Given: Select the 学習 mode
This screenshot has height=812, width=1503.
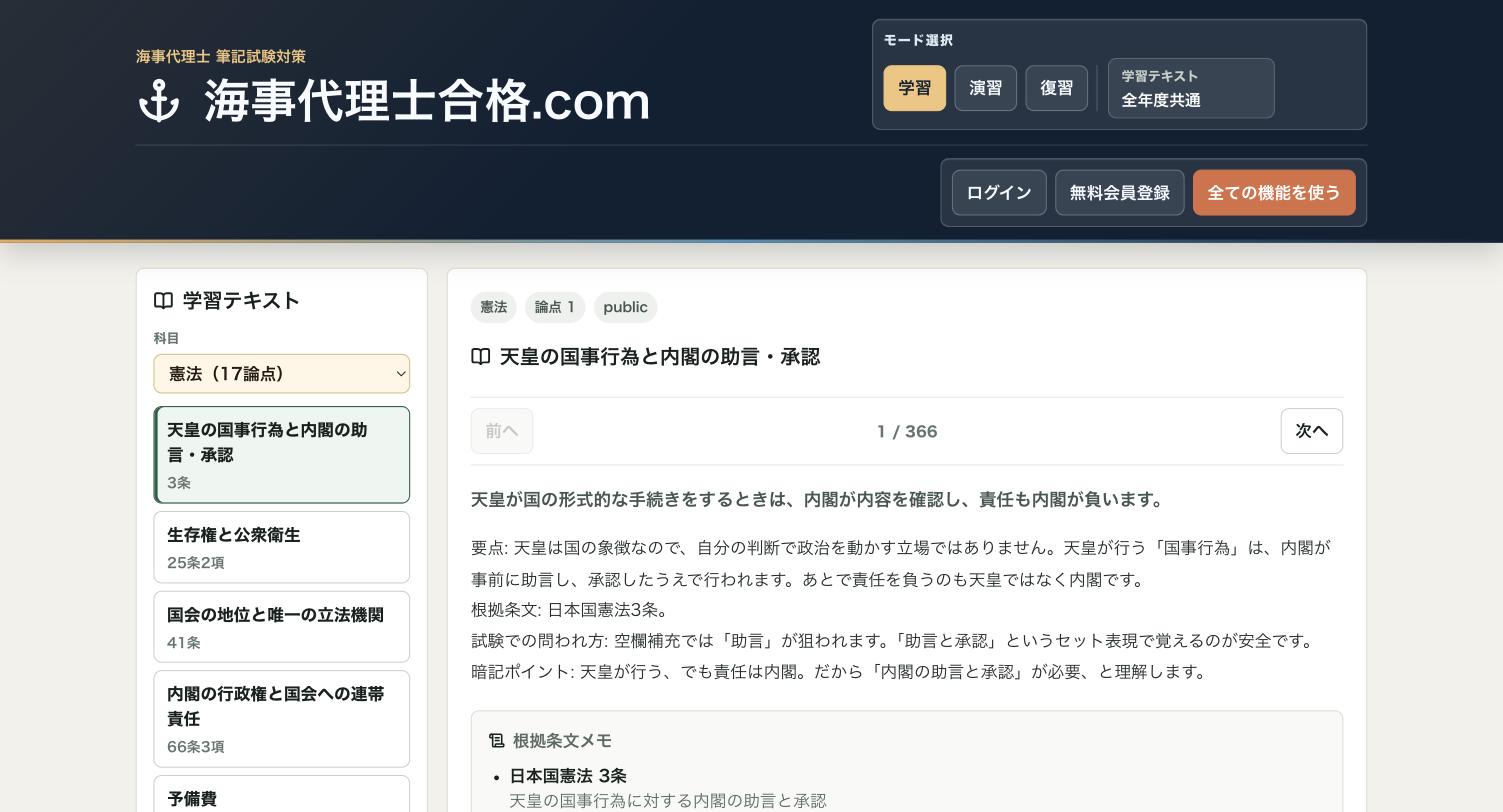Looking at the screenshot, I should point(914,88).
